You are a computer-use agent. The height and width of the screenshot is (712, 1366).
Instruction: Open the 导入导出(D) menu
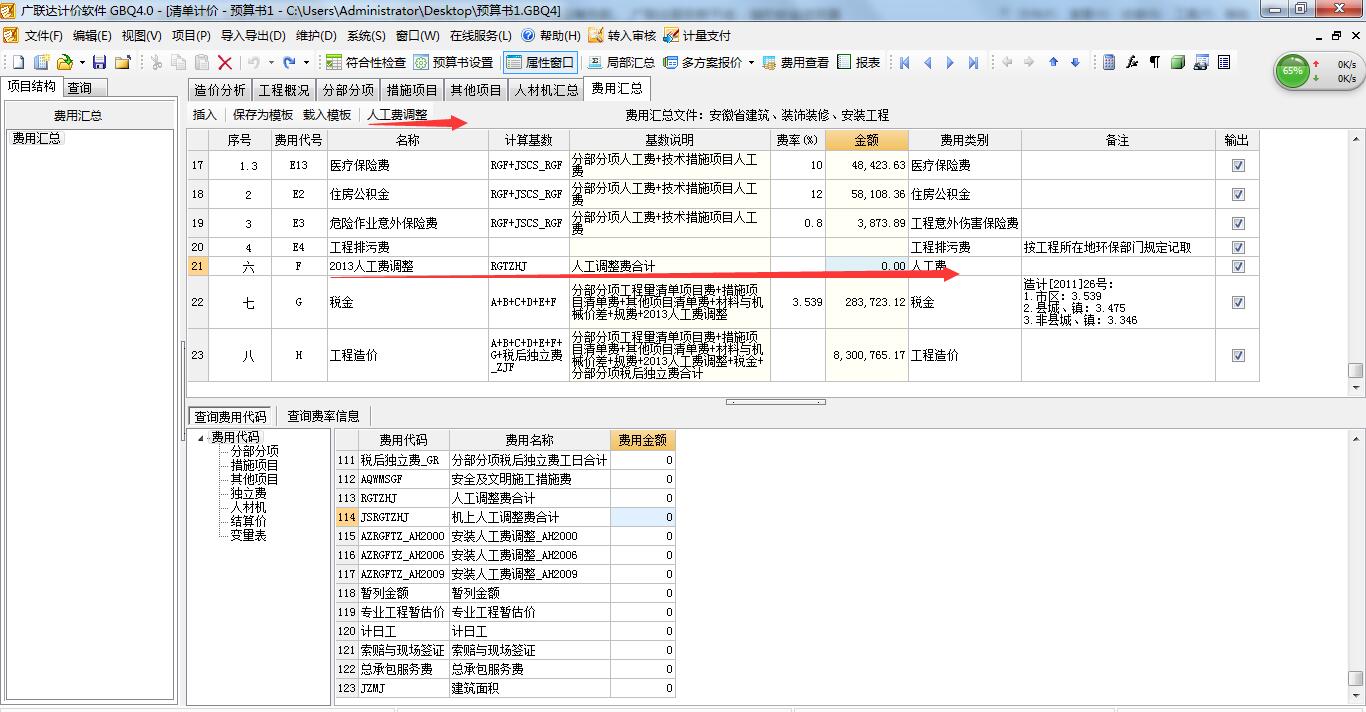click(253, 35)
